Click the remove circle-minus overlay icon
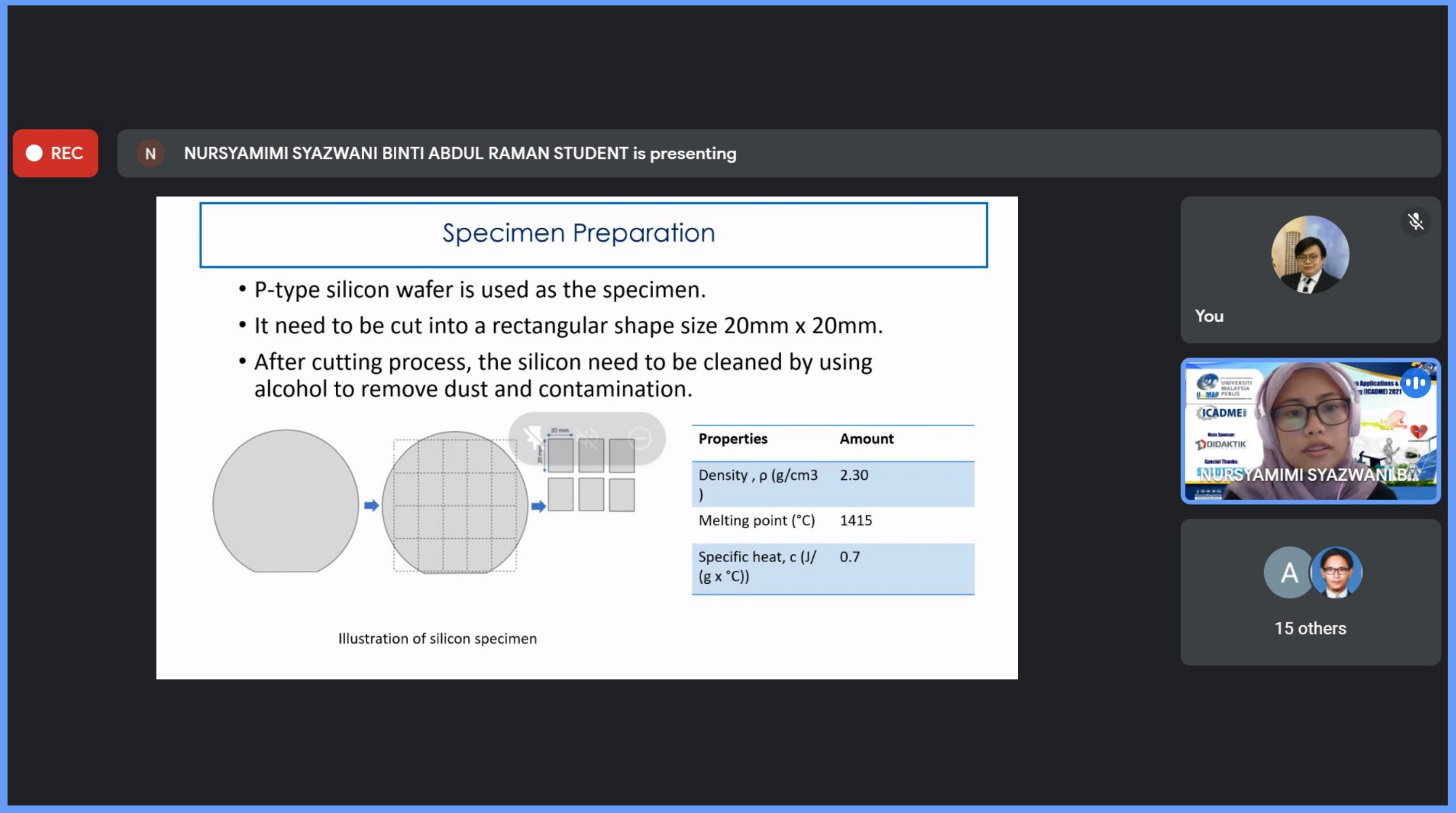Viewport: 1456px width, 813px height. pos(640,438)
